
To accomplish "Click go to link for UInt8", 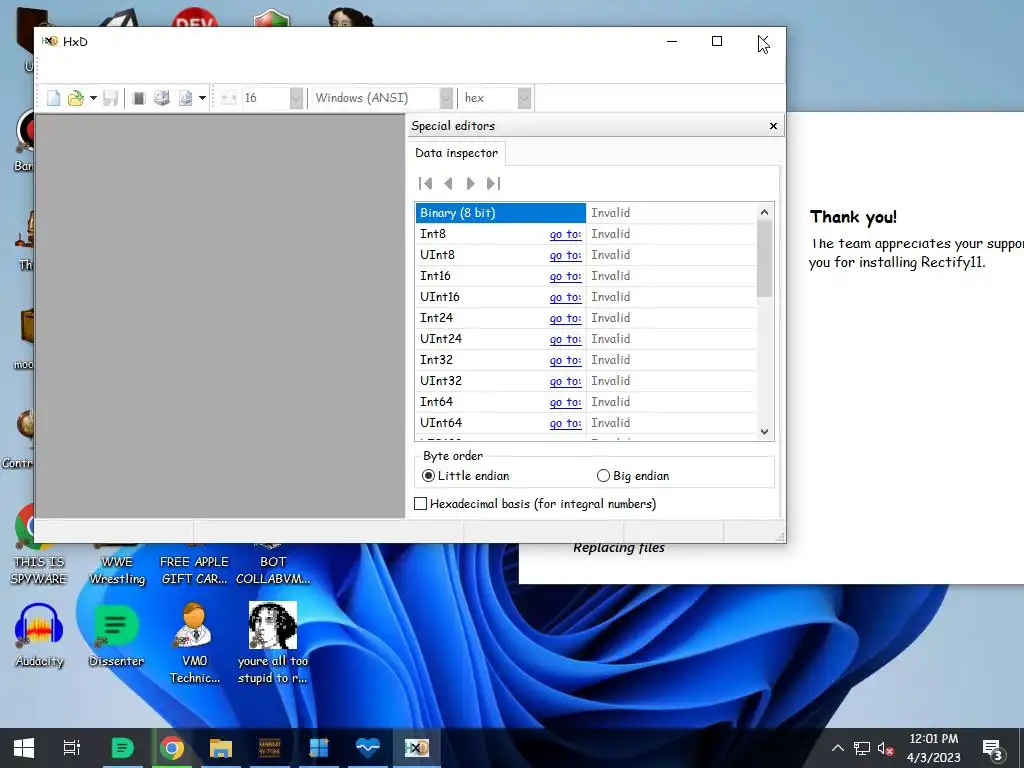I will (566, 255).
